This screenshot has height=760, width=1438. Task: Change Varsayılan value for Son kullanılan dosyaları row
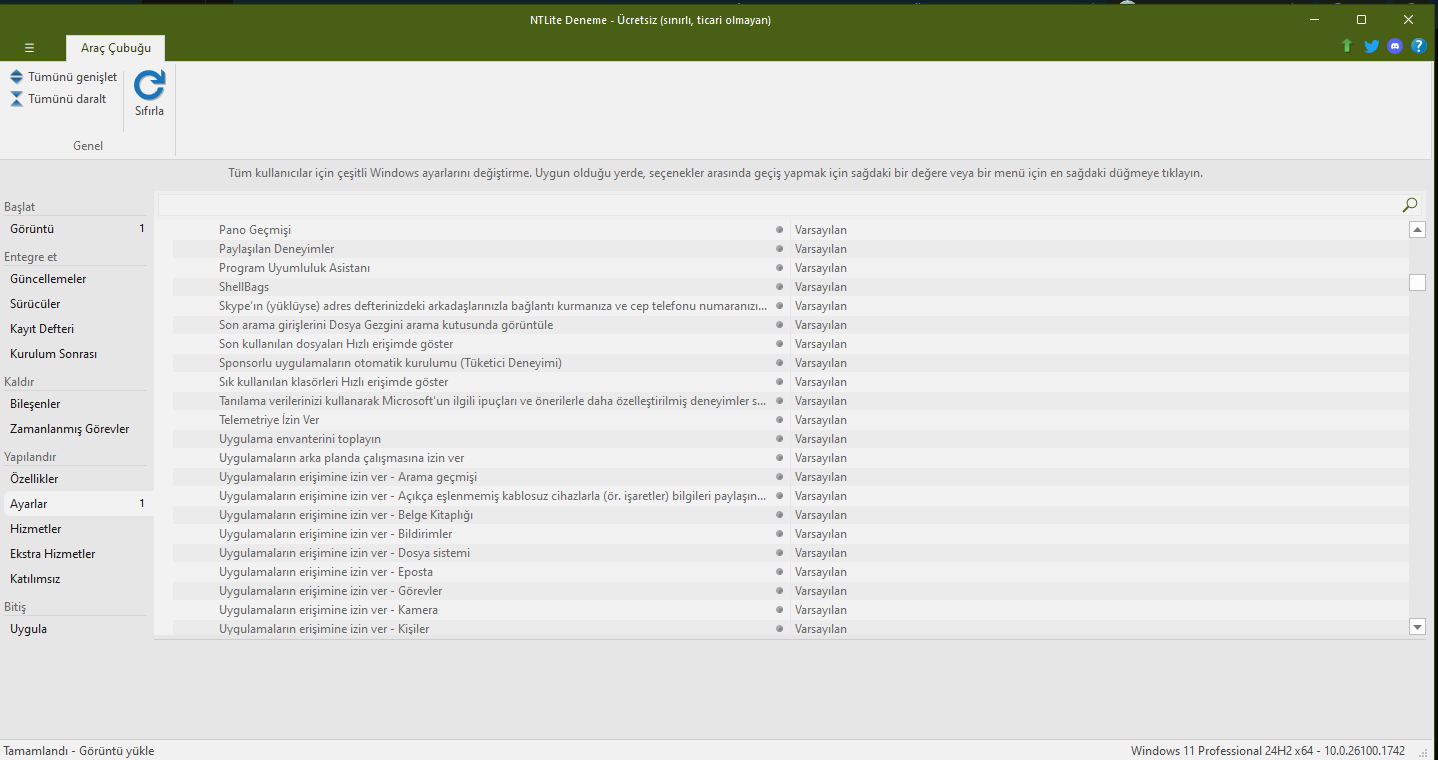pyautogui.click(x=821, y=344)
